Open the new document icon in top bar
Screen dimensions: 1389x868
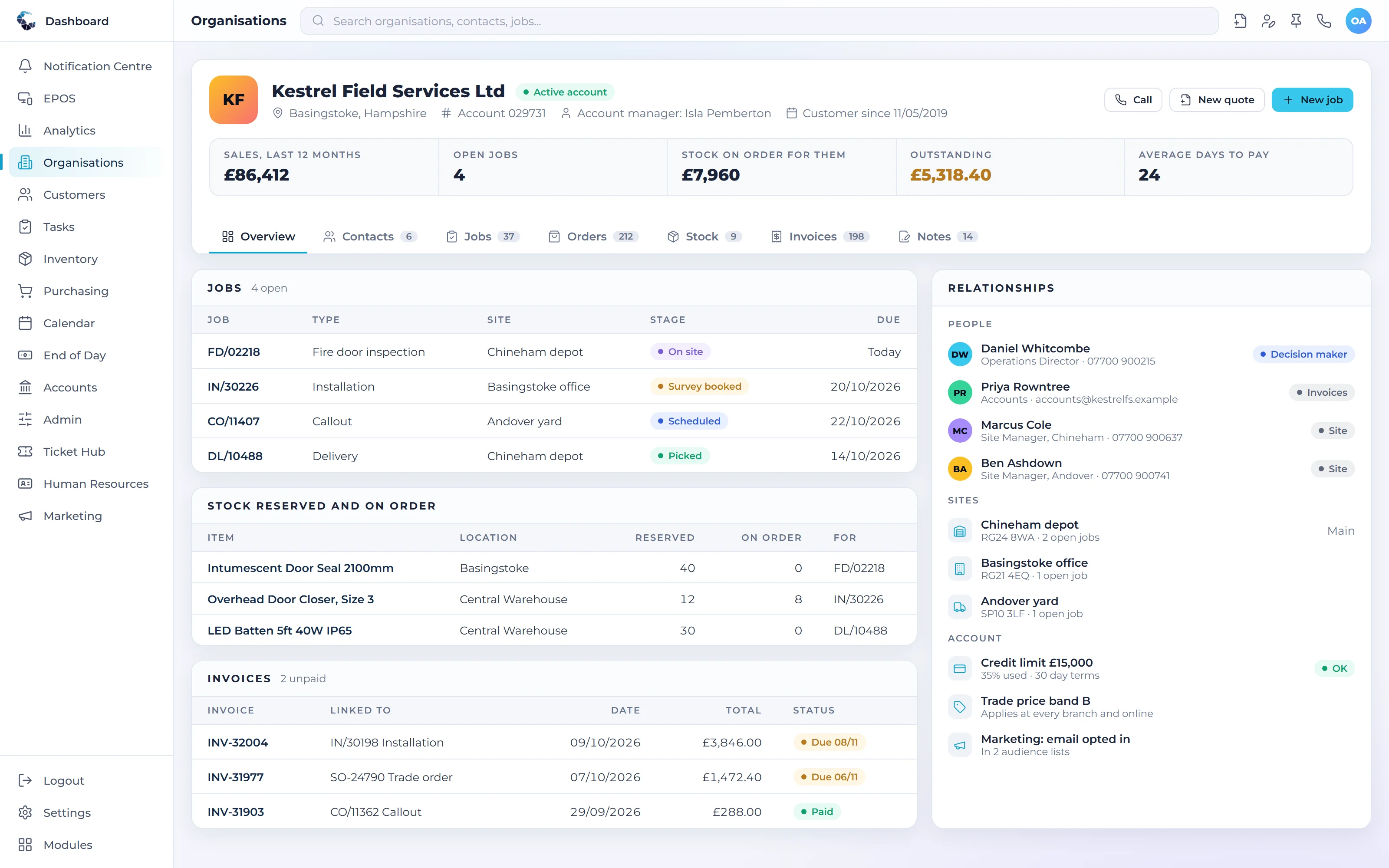[x=1241, y=21]
